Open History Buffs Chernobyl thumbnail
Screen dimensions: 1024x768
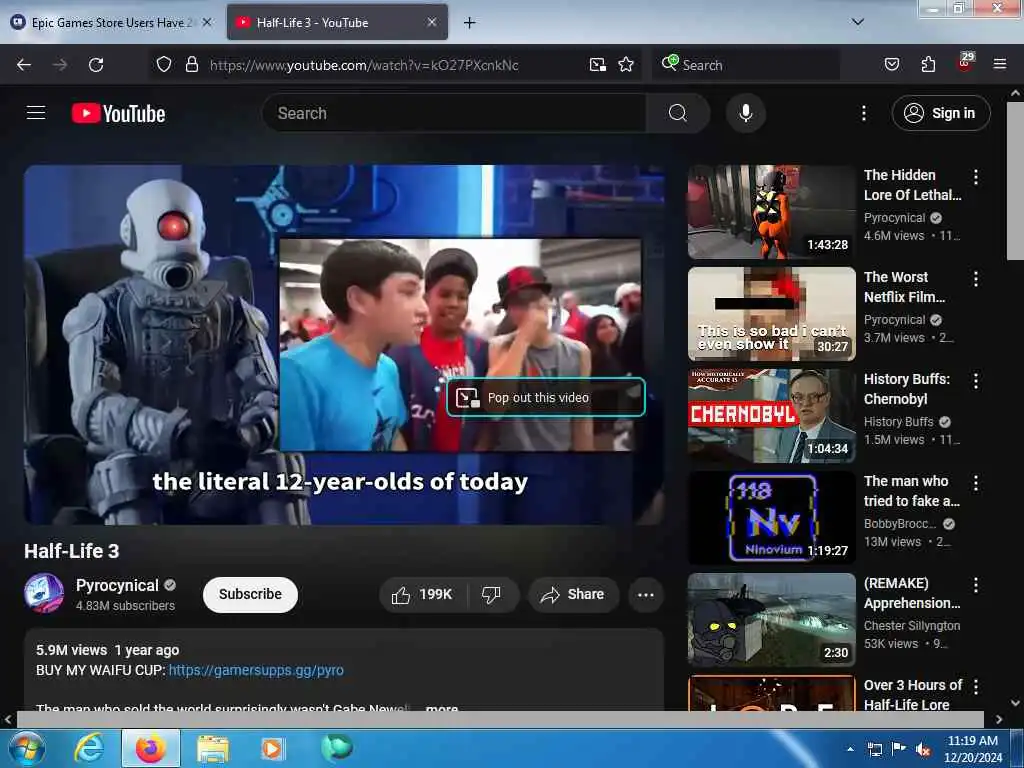click(x=771, y=415)
